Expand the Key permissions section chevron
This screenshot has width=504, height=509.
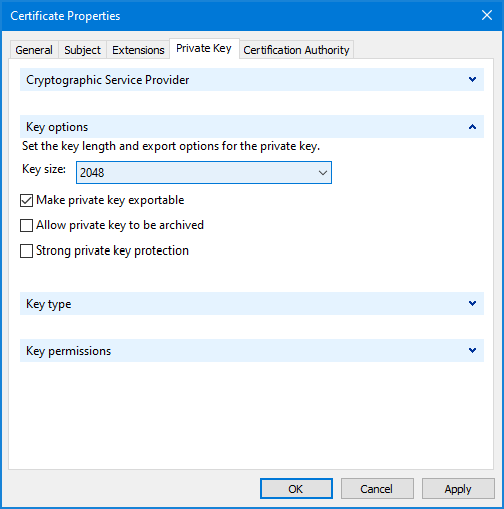472,350
